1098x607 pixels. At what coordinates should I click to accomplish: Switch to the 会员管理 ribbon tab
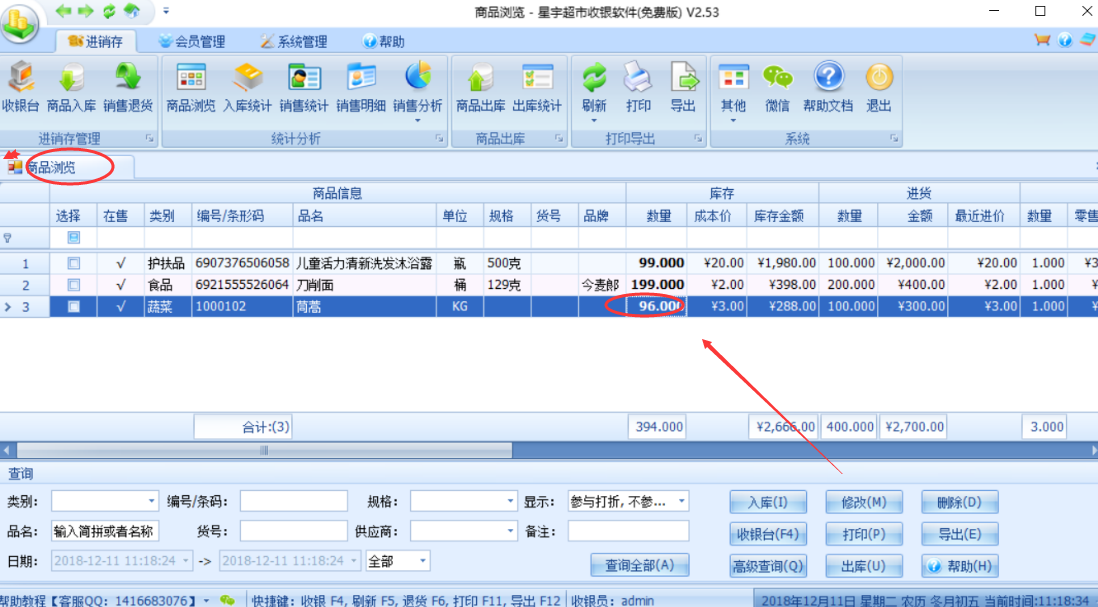tap(191, 41)
